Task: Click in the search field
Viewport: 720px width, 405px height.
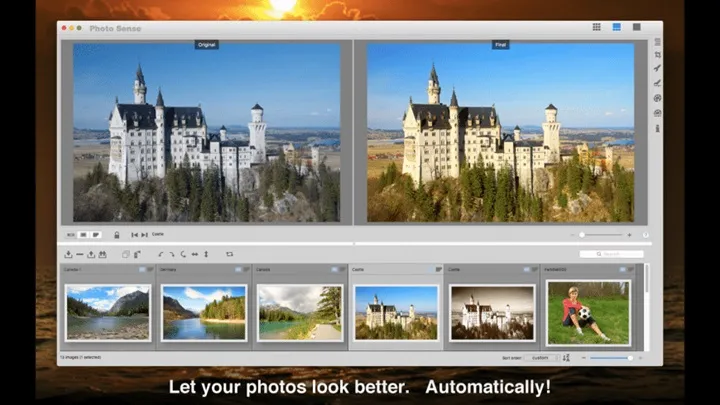Action: tap(611, 254)
